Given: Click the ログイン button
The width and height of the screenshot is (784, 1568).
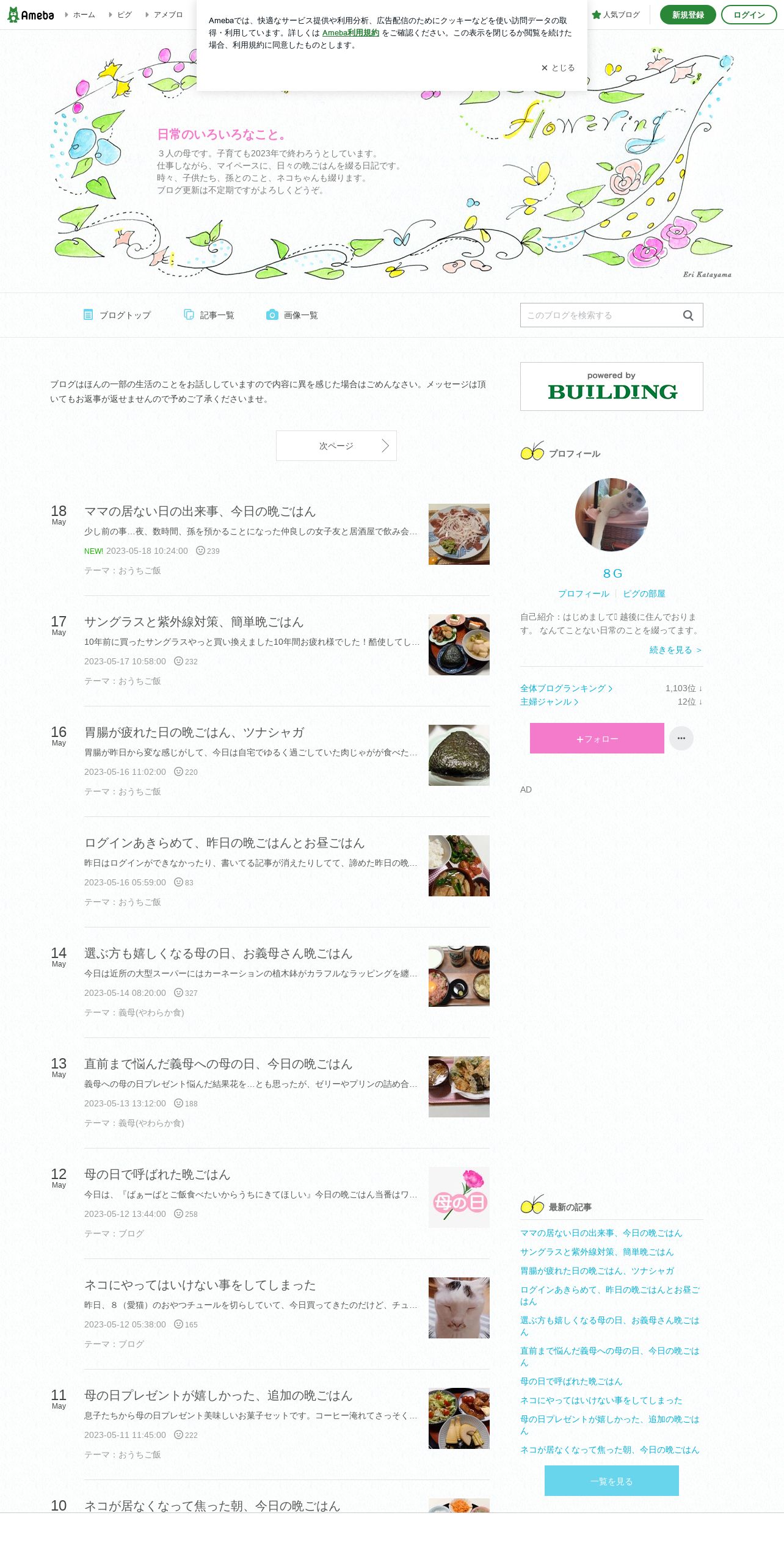Looking at the screenshot, I should pos(749,15).
